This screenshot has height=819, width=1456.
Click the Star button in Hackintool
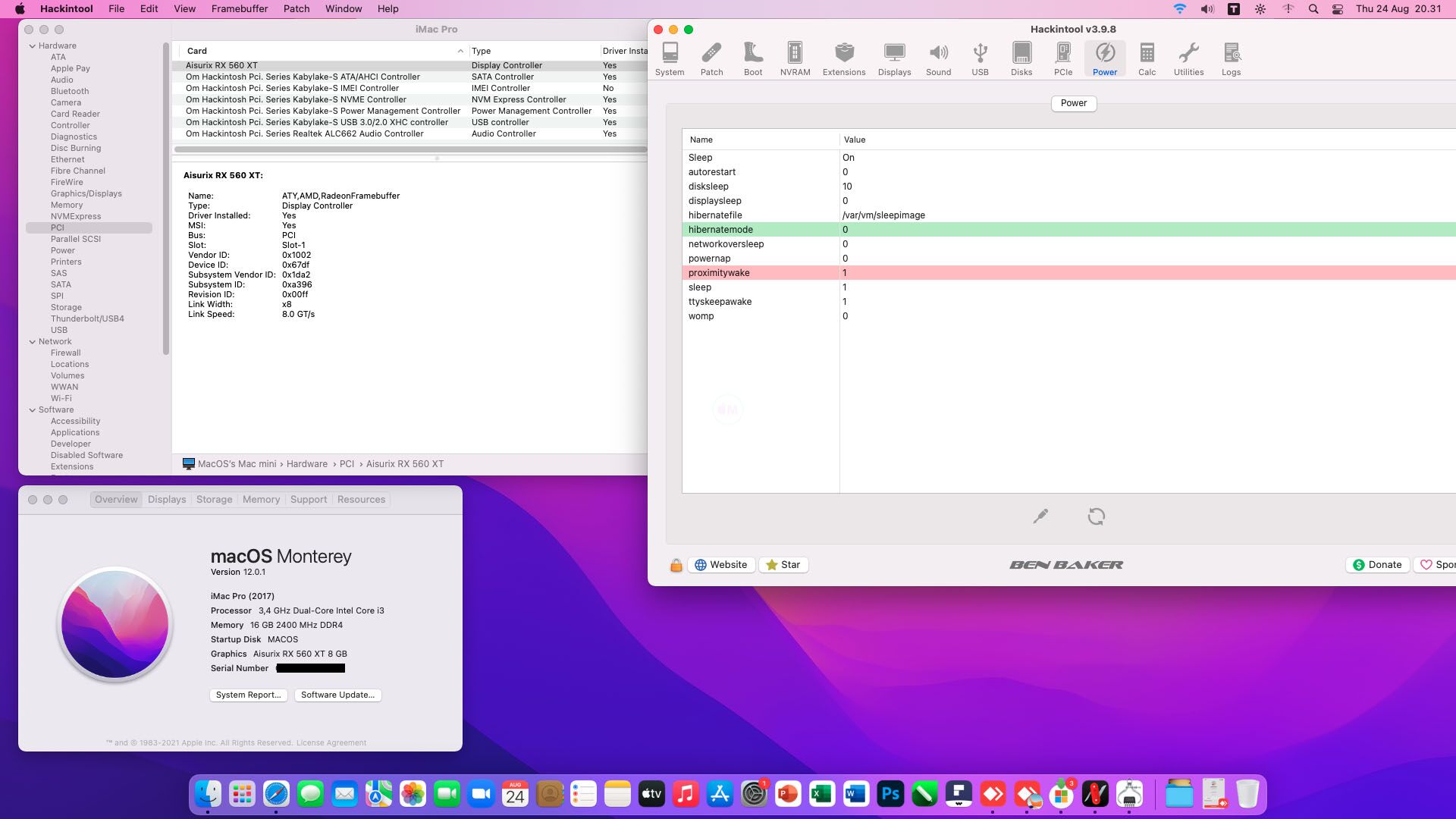pyautogui.click(x=783, y=565)
